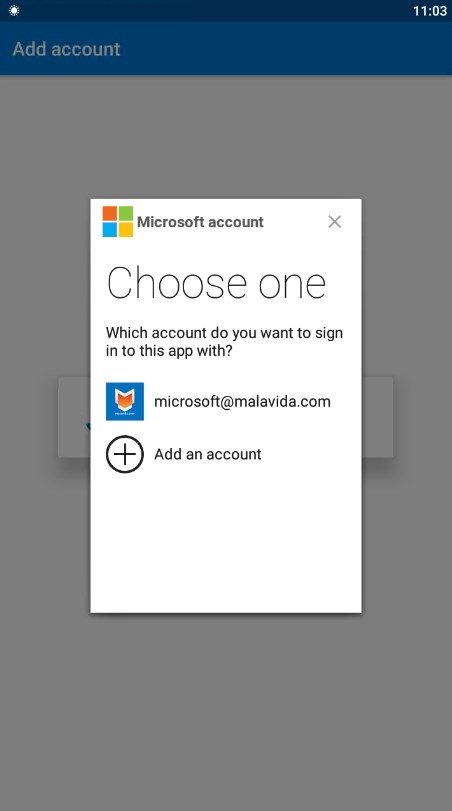Click the dimmed card edge left of the dialog
Viewport: 452px width, 811px height.
click(x=74, y=417)
